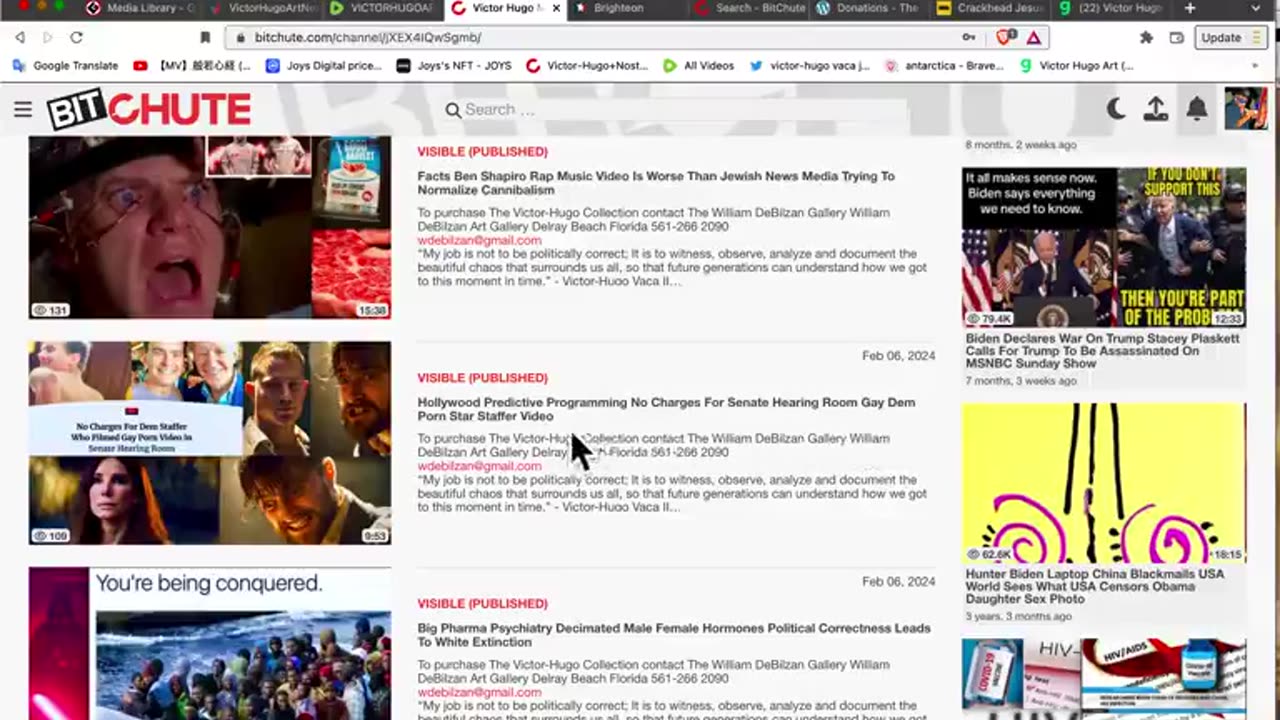
Task: Click the search magnifier icon
Action: [x=453, y=110]
